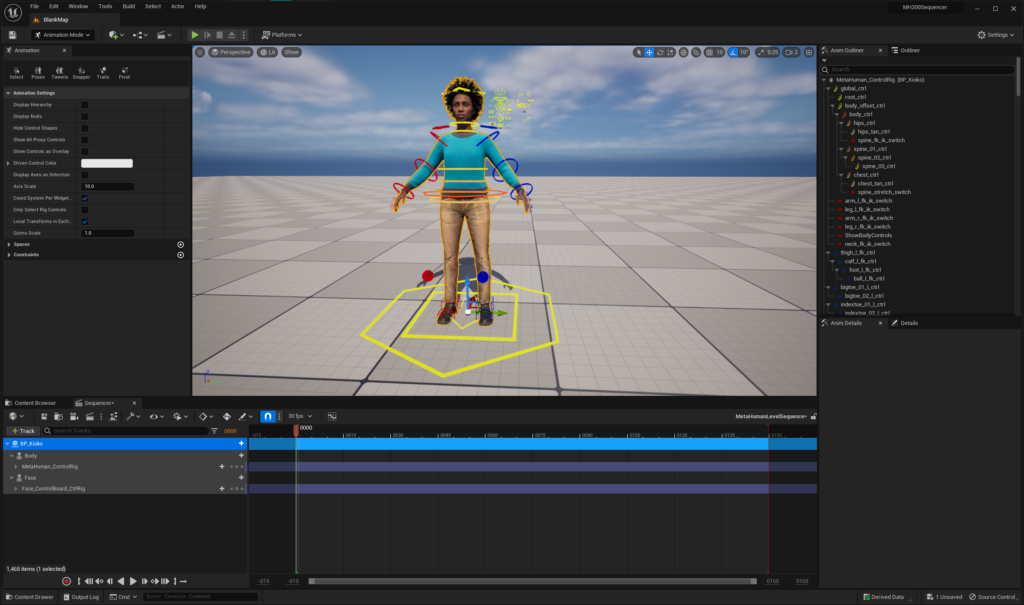Image resolution: width=1024 pixels, height=605 pixels.
Task: Enable the Display Hierarchy checkbox
Action: pyautogui.click(x=84, y=105)
